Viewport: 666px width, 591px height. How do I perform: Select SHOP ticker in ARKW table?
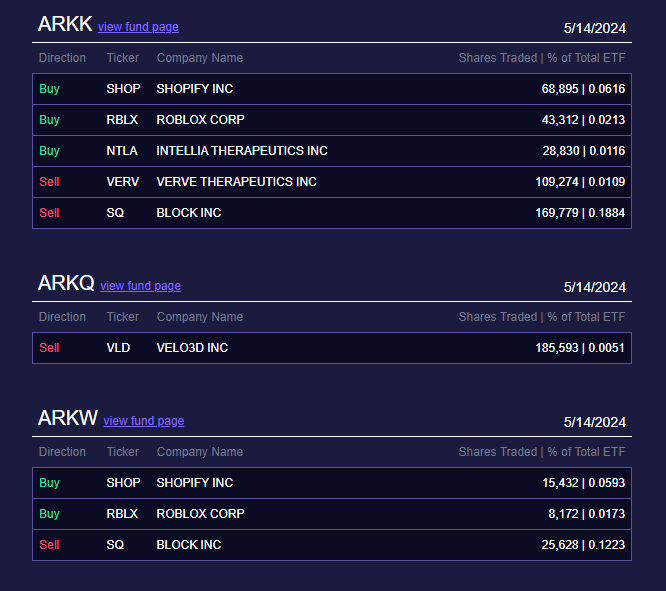[x=123, y=483]
